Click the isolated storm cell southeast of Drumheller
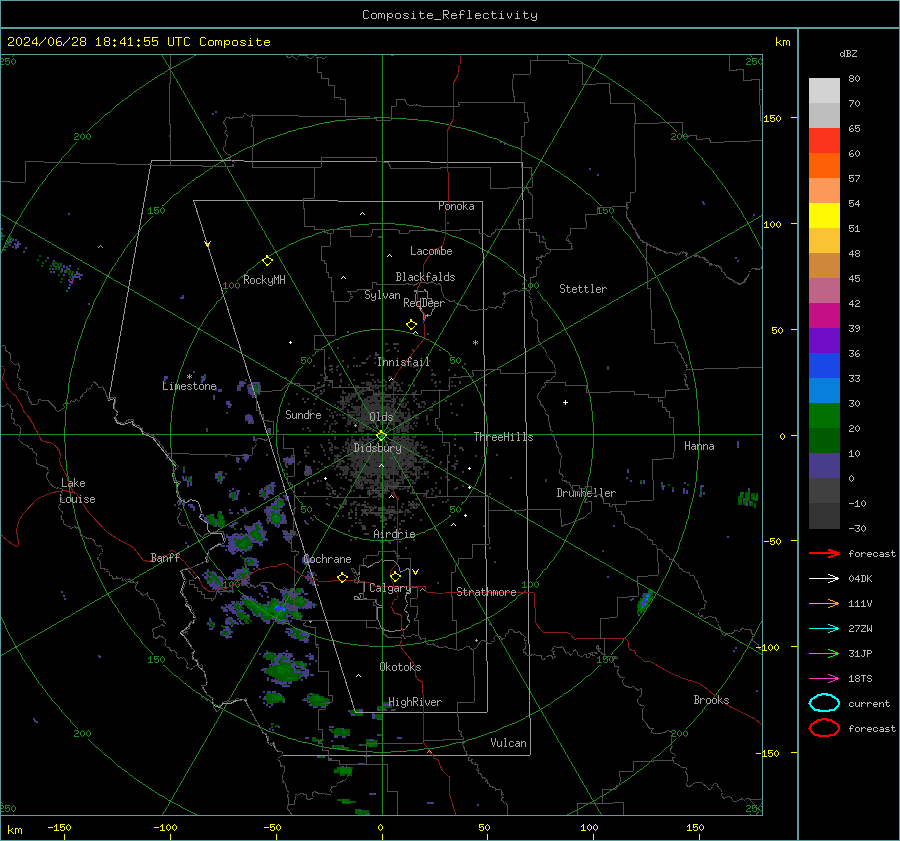The height and width of the screenshot is (841, 900). point(644,601)
